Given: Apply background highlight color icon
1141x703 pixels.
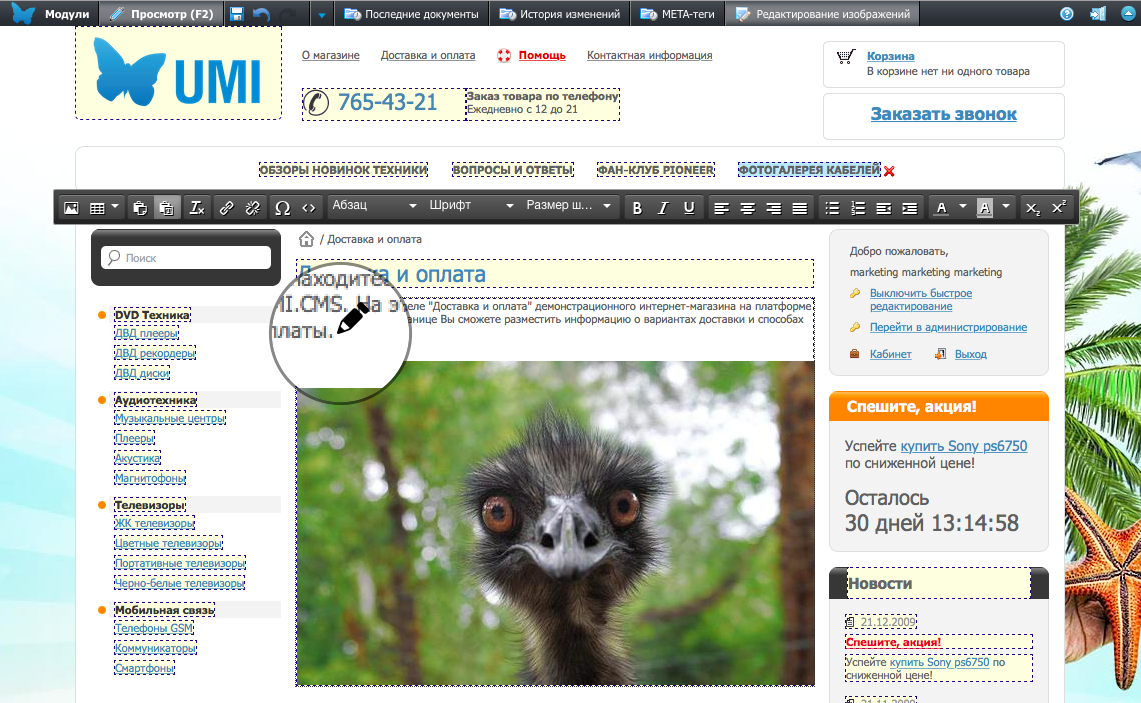Looking at the screenshot, I should coord(985,208).
